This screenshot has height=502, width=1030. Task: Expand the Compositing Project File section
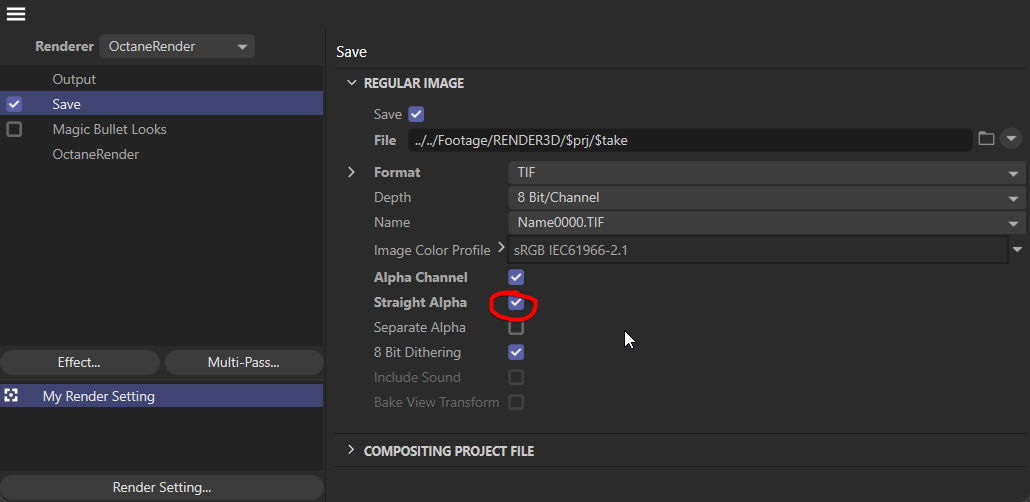[x=351, y=451]
